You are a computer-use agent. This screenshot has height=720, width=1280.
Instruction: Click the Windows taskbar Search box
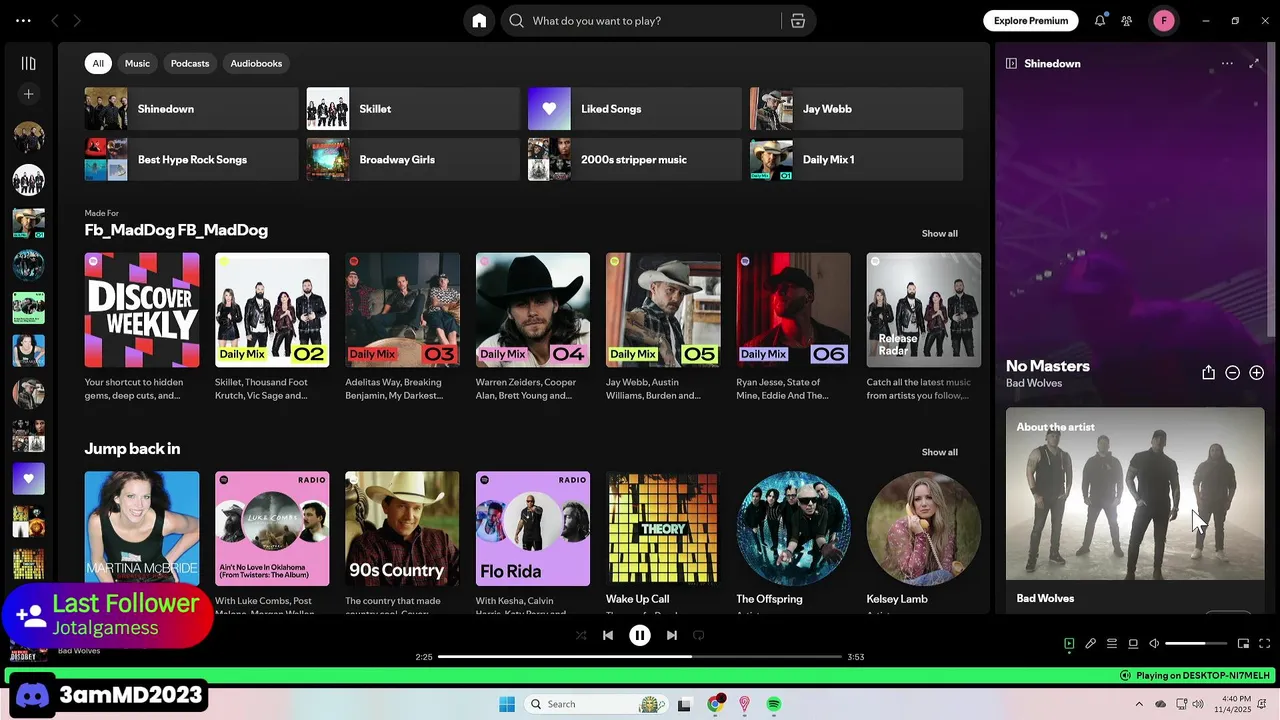tap(598, 704)
